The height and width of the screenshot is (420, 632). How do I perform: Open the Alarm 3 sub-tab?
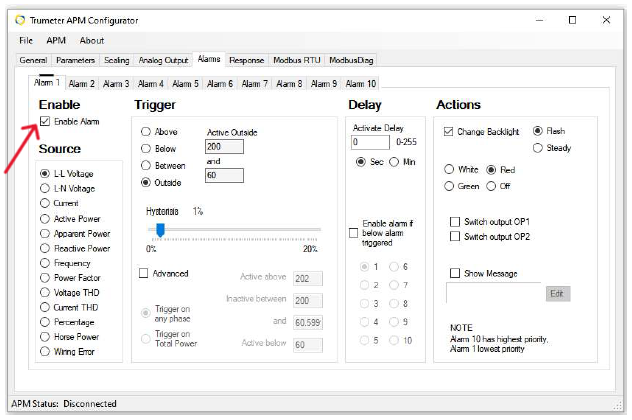116,83
